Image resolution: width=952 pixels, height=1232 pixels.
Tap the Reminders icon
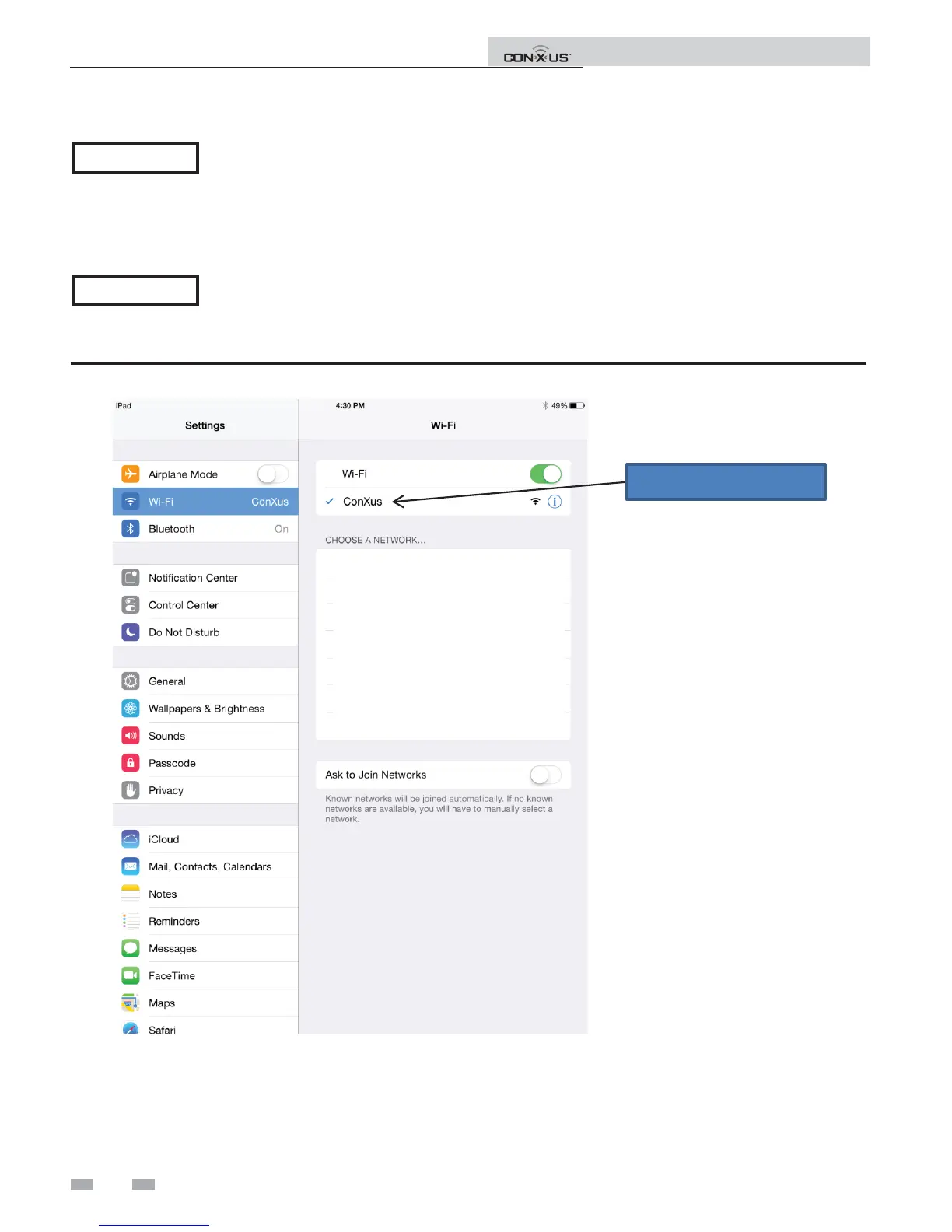coord(131,921)
